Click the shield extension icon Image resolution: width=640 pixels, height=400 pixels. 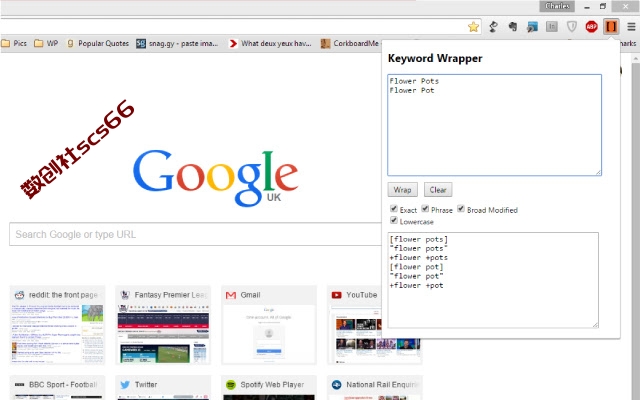tap(572, 27)
